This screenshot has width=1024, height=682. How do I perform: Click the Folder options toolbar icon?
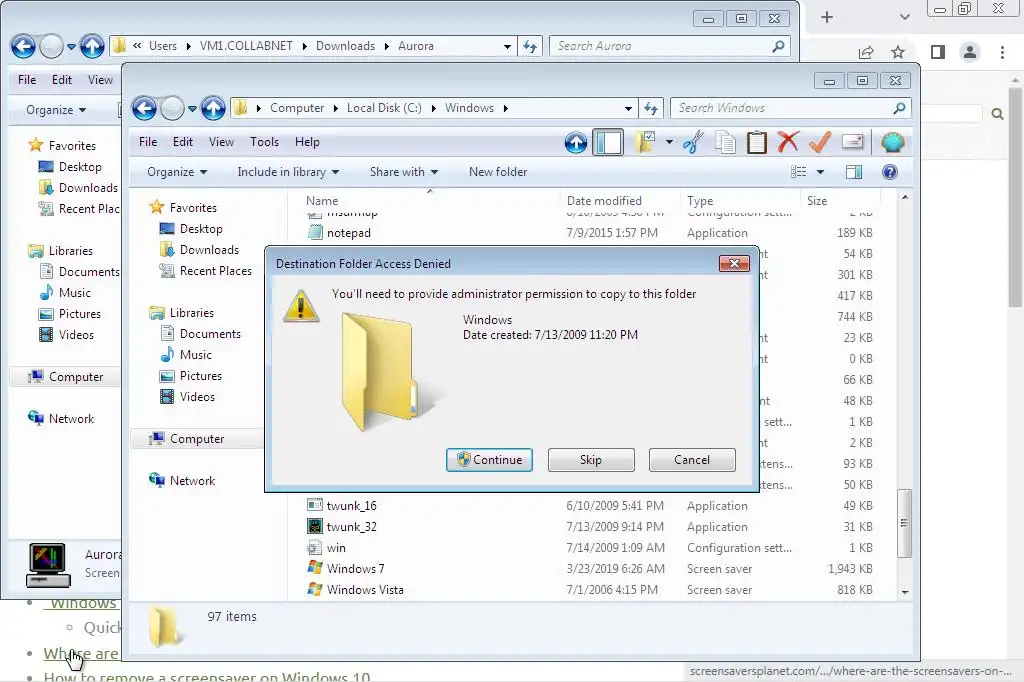pos(645,142)
